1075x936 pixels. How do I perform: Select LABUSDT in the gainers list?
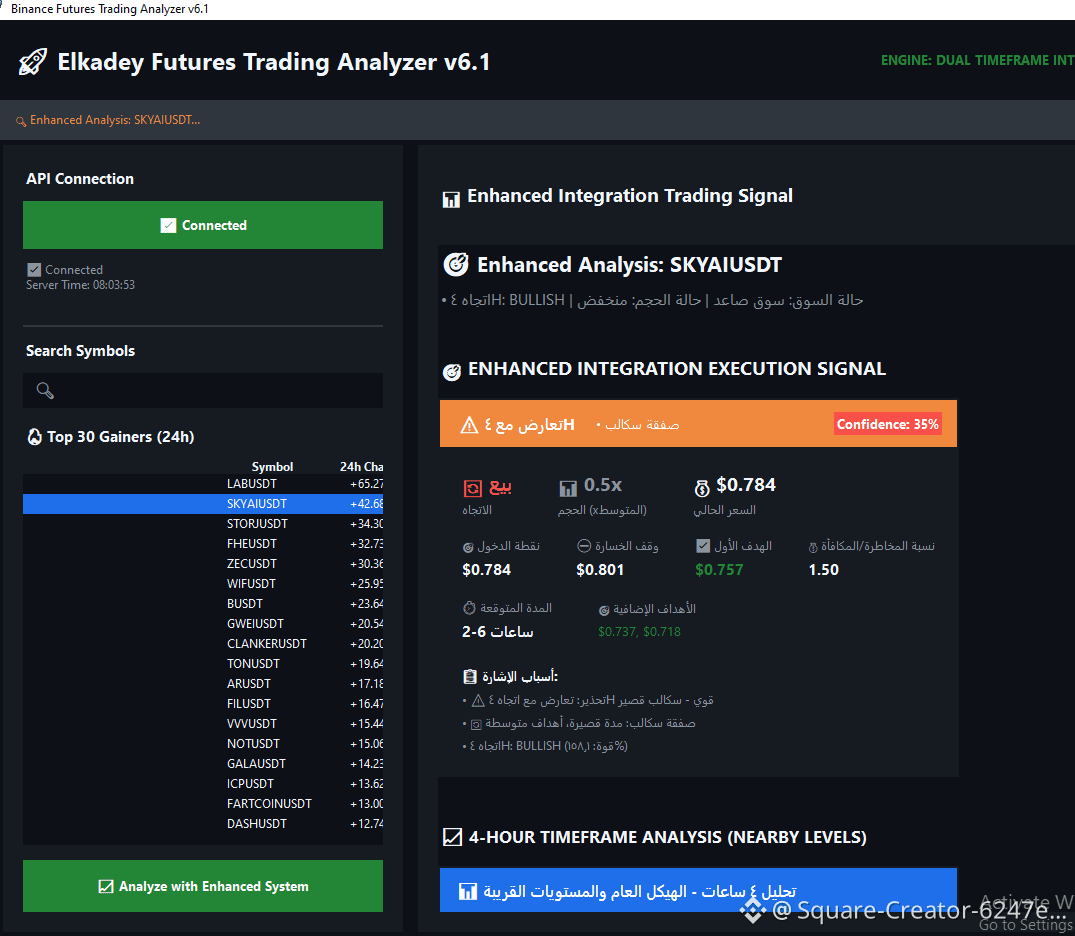click(203, 484)
